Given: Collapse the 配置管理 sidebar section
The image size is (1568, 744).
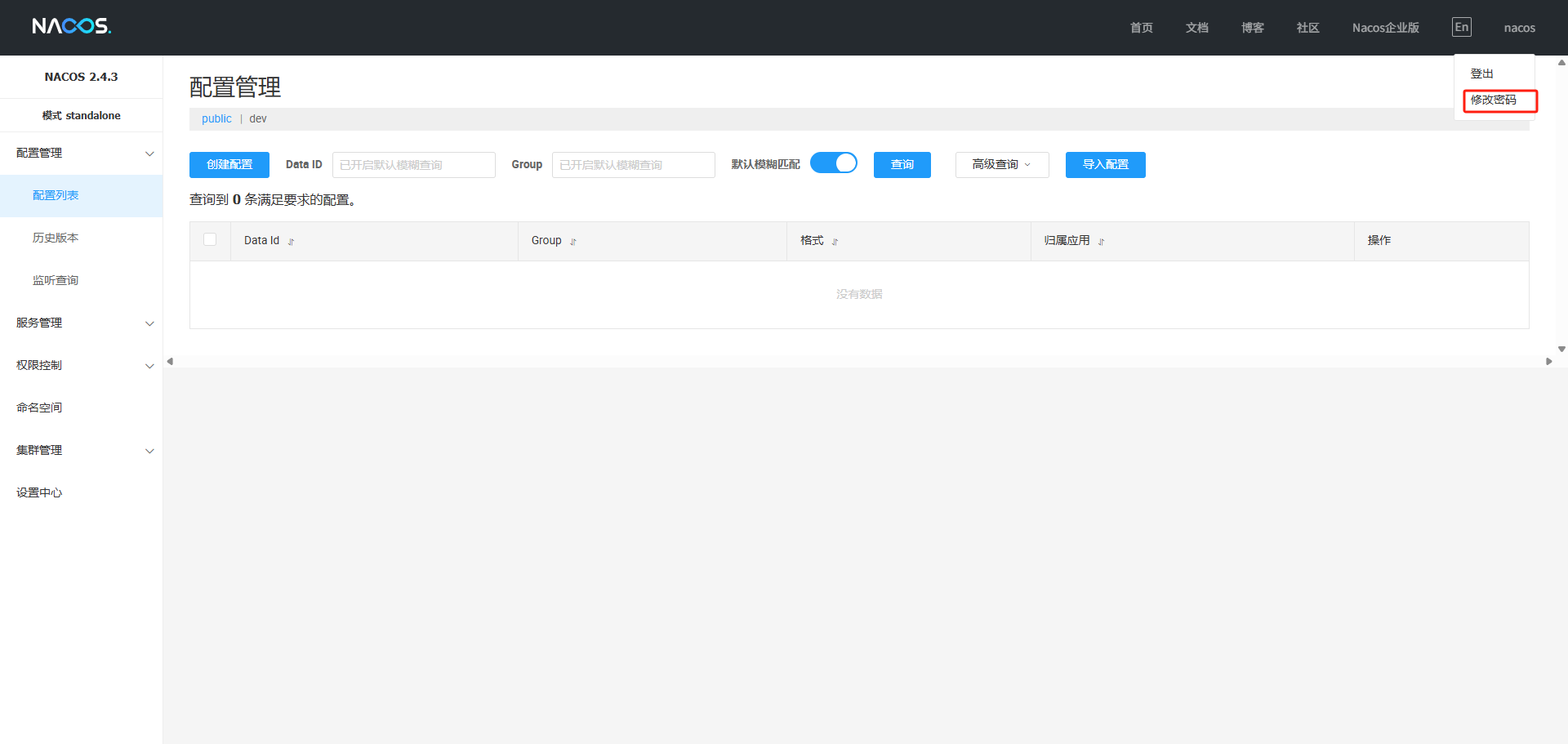Looking at the screenshot, I should pos(82,153).
